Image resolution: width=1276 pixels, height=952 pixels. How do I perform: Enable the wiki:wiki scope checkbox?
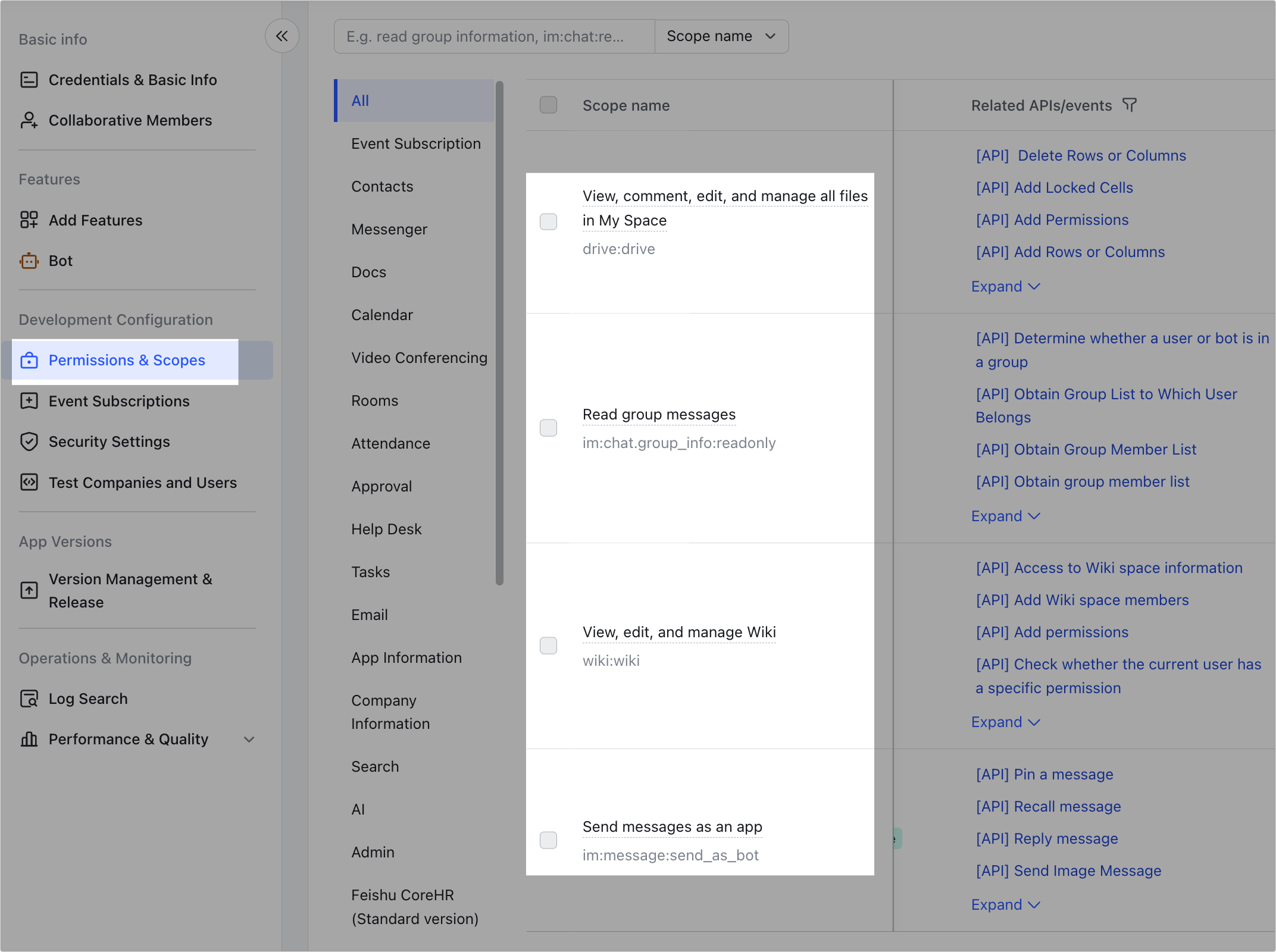click(548, 646)
